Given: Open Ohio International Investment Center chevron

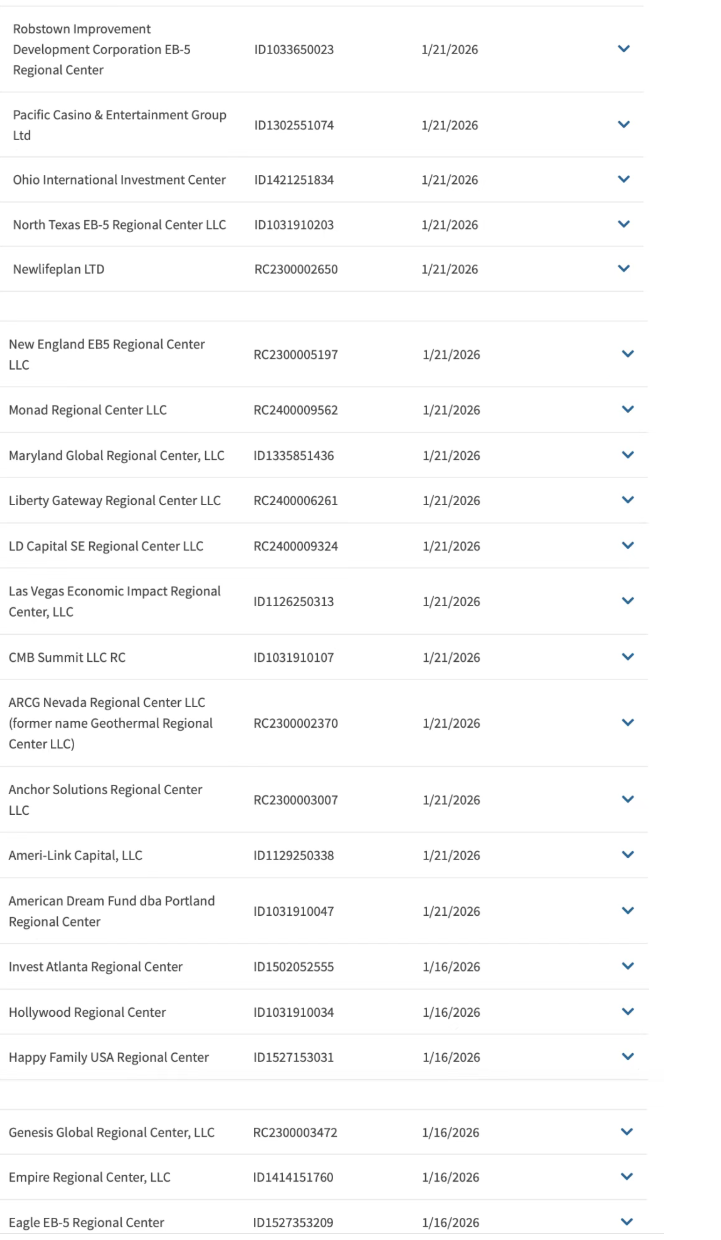Looking at the screenshot, I should point(625,180).
